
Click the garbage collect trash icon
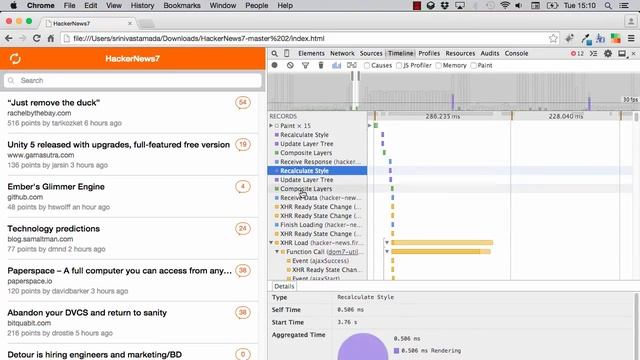point(321,65)
